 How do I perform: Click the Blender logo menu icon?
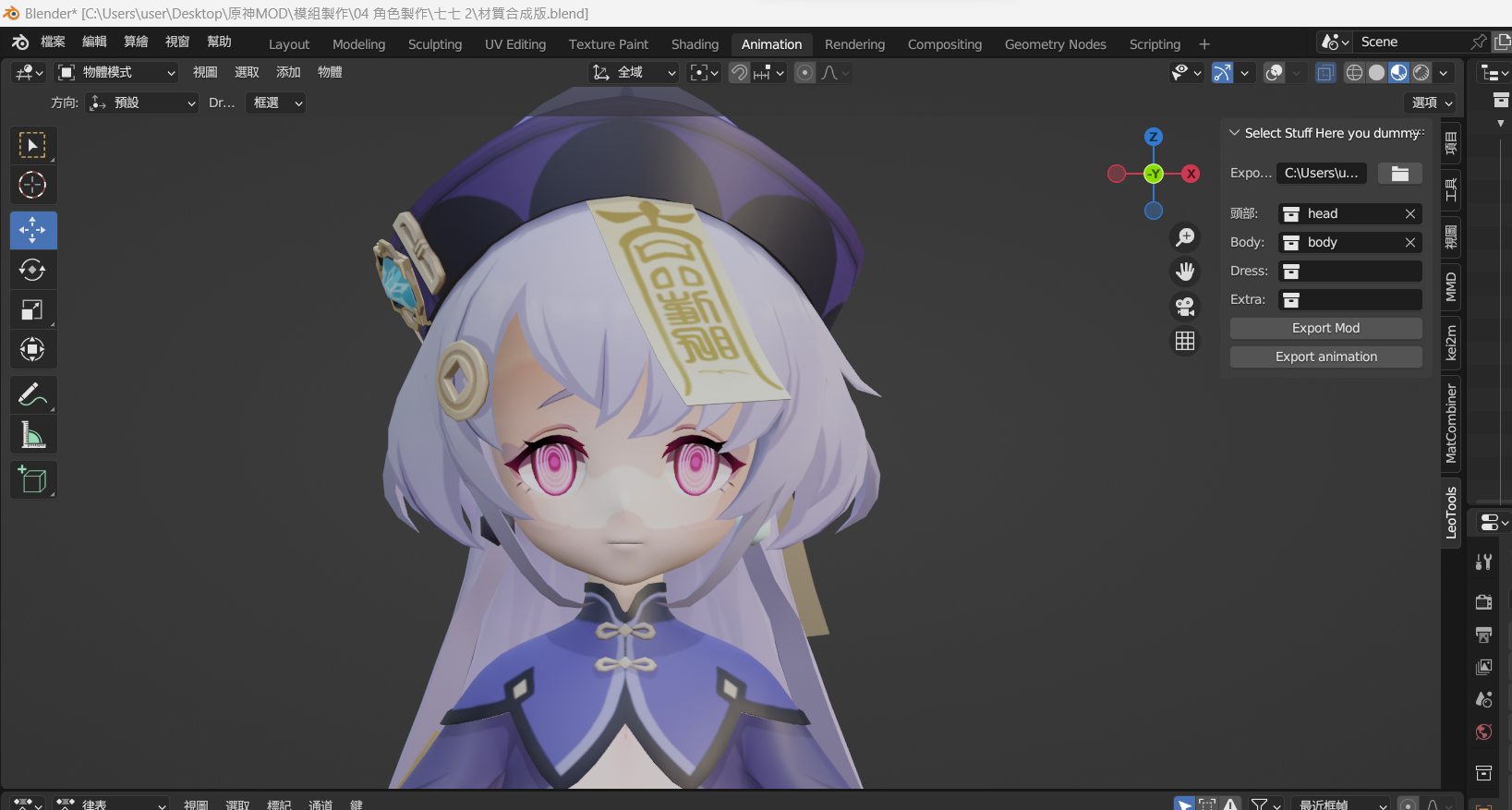pyautogui.click(x=20, y=42)
